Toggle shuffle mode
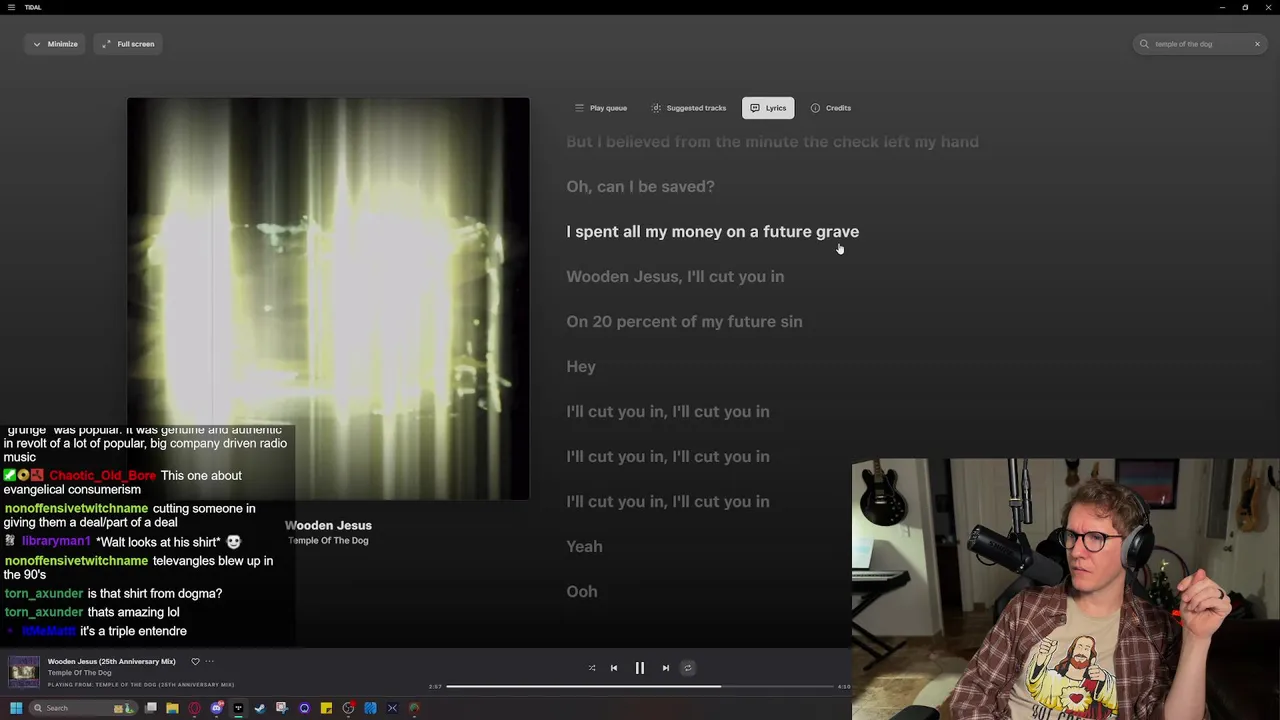The height and width of the screenshot is (720, 1280). pos(592,668)
